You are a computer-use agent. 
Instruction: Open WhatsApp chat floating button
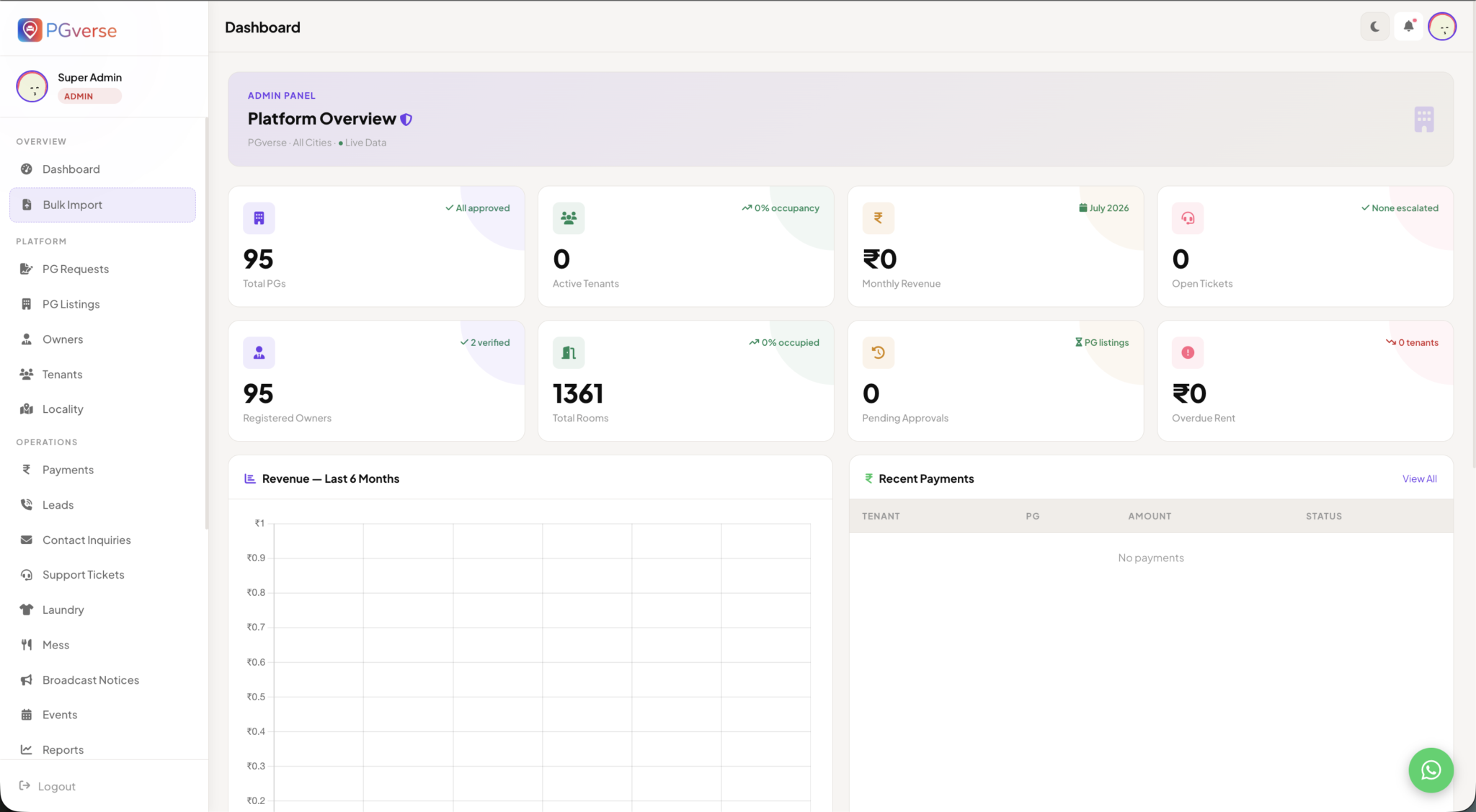pos(1431,770)
